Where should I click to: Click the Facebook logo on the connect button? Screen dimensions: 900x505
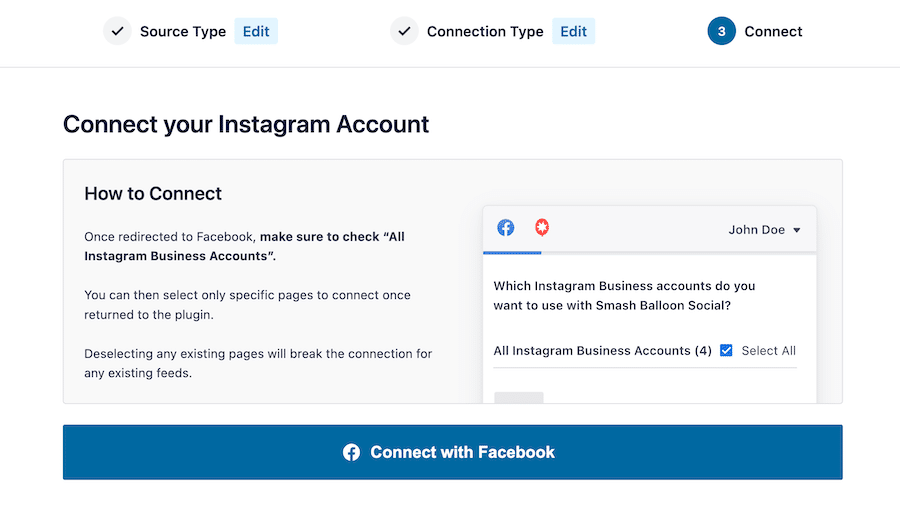(x=352, y=452)
